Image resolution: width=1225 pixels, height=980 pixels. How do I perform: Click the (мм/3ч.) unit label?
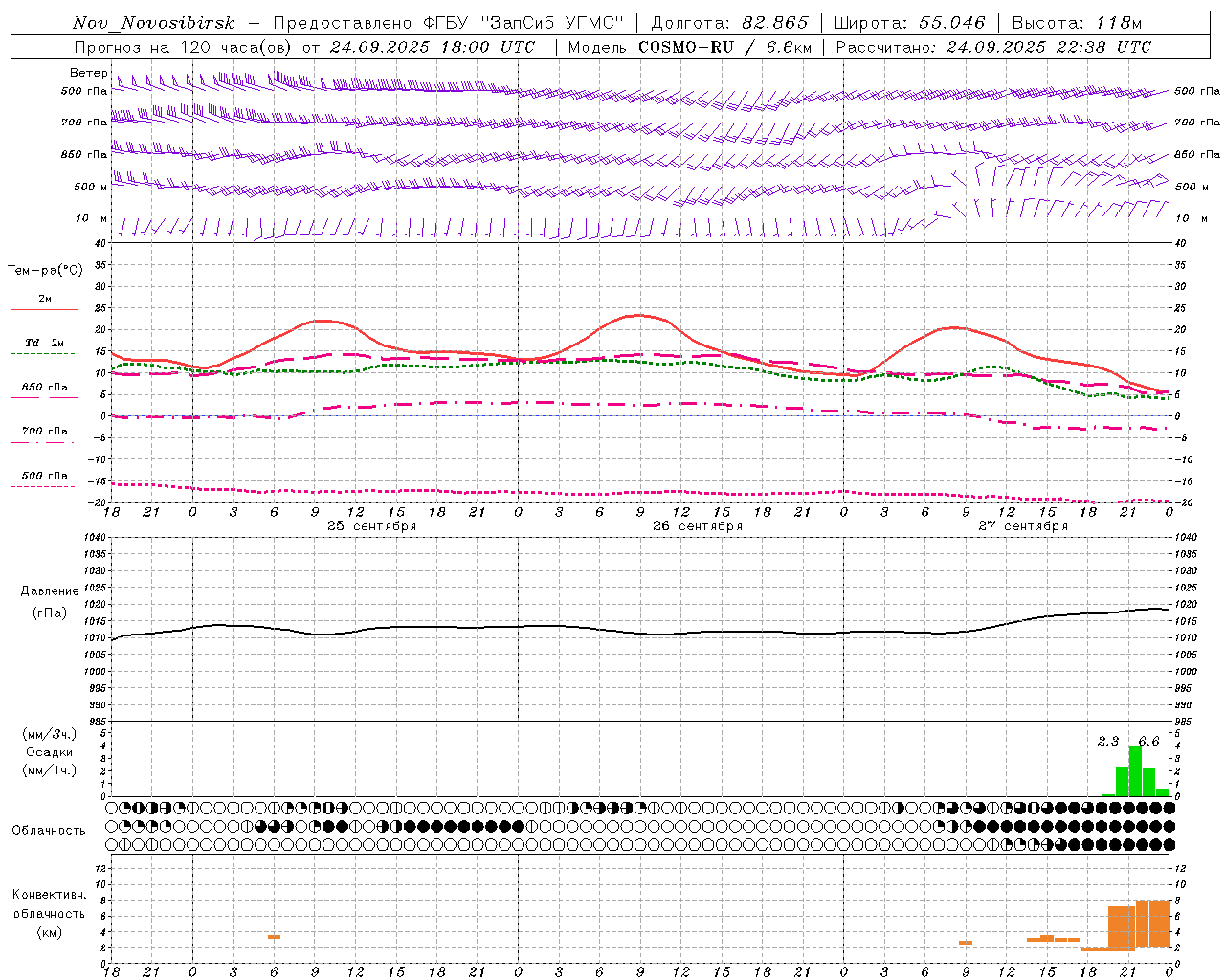click(x=49, y=734)
